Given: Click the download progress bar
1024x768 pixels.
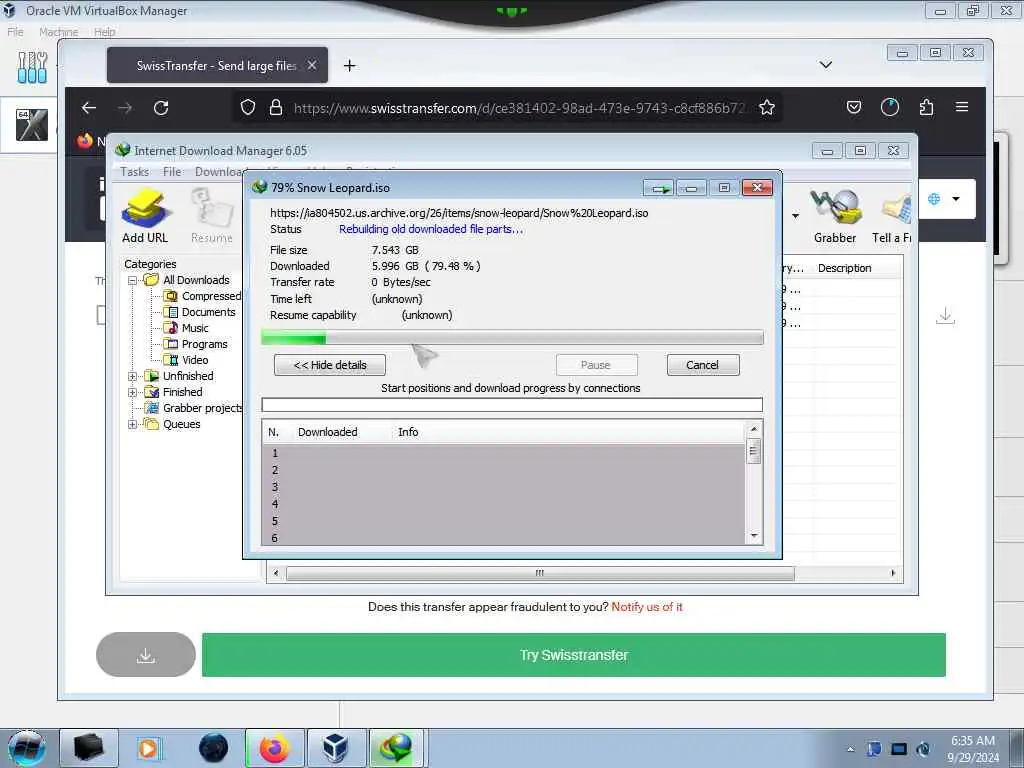Looking at the screenshot, I should [512, 338].
